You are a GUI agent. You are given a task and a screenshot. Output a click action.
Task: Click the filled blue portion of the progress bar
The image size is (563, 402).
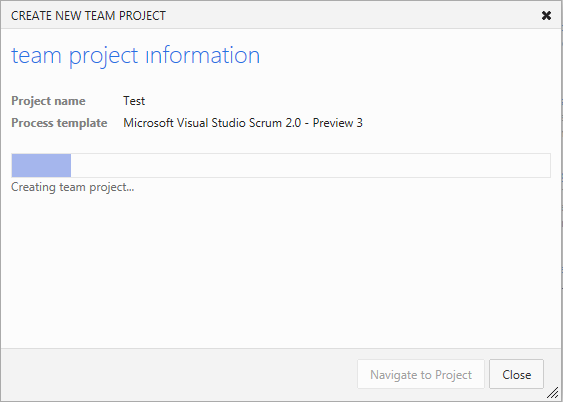coord(41,165)
